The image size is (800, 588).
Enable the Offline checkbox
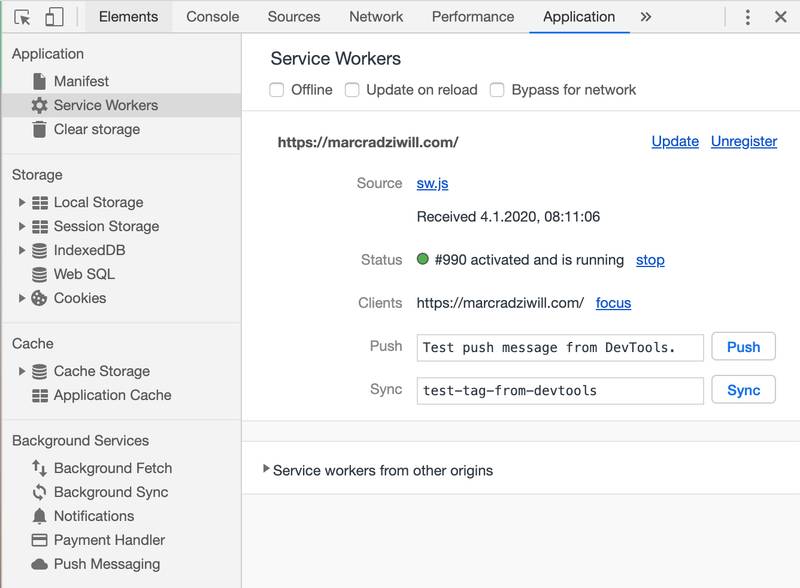277,90
